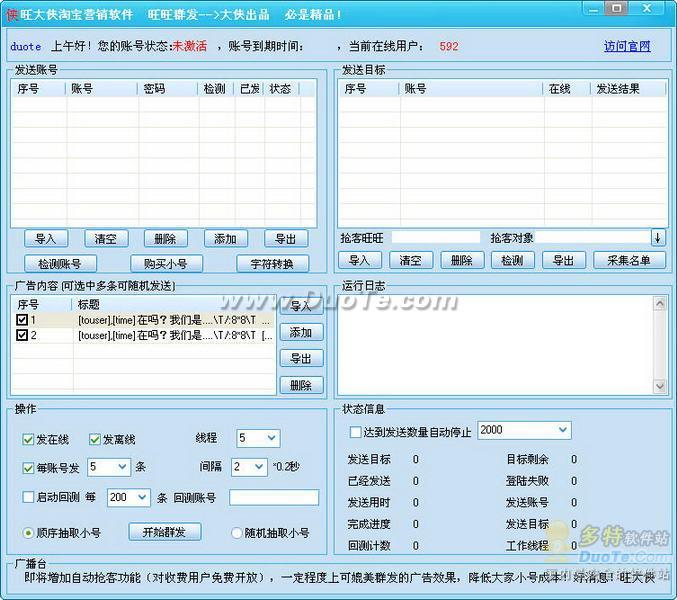Click the 抢客对象 input field
The height and width of the screenshot is (600, 677).
point(593,237)
